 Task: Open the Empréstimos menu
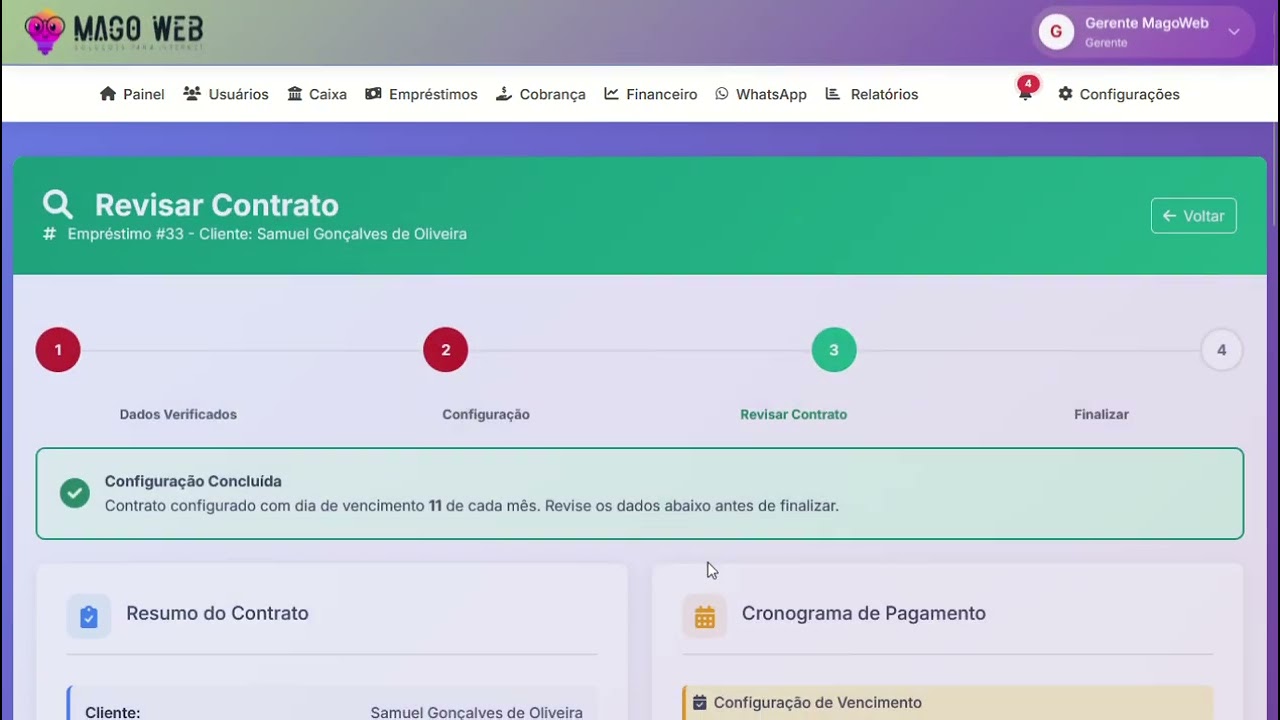click(421, 94)
